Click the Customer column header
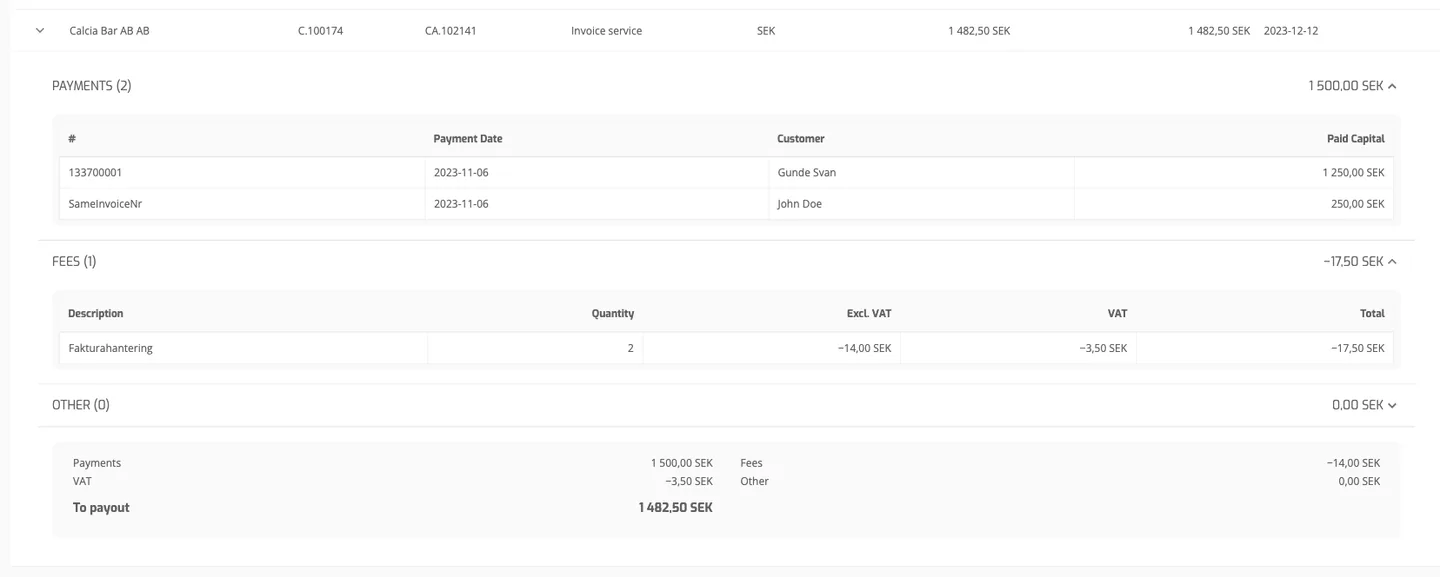This screenshot has width=1440, height=577. [801, 139]
